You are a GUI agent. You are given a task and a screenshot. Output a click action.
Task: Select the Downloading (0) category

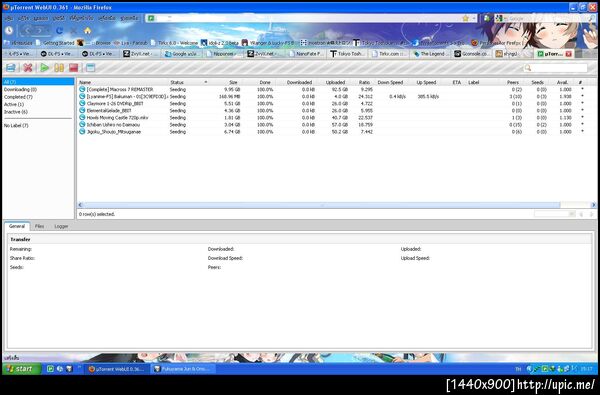(x=20, y=89)
